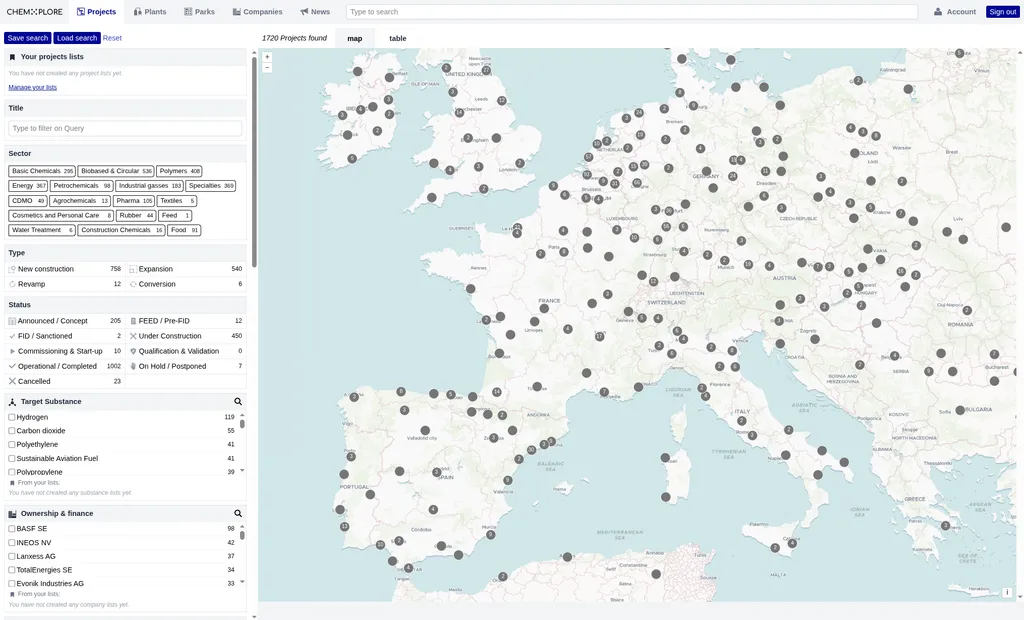Click the Load search button
Image resolution: width=1024 pixels, height=620 pixels.
pyautogui.click(x=77, y=38)
